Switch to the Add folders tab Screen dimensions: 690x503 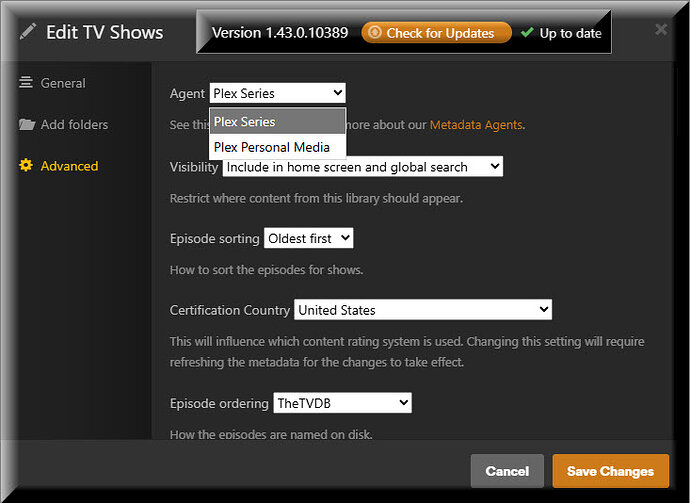tap(64, 125)
